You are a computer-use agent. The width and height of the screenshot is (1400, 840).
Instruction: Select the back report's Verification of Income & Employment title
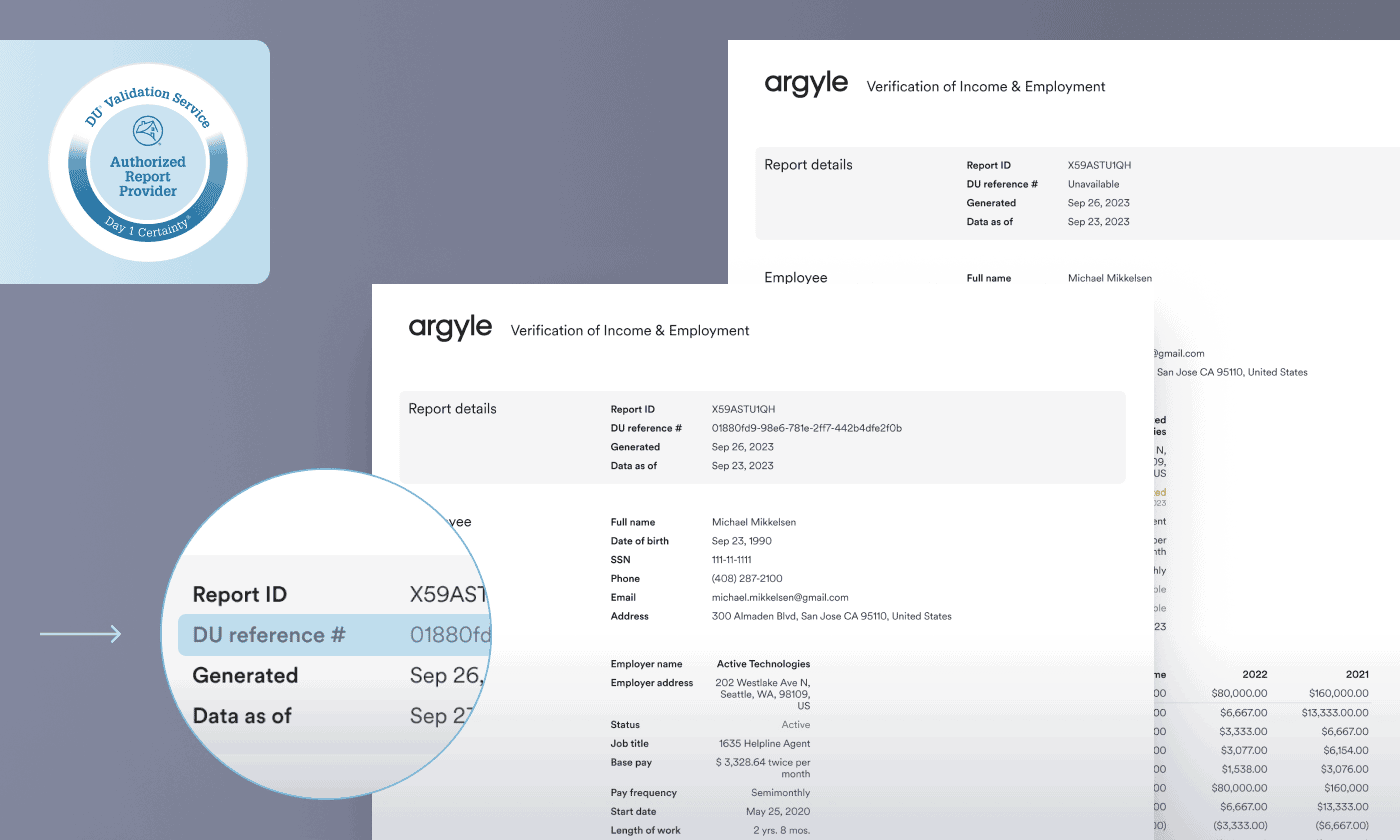(986, 86)
